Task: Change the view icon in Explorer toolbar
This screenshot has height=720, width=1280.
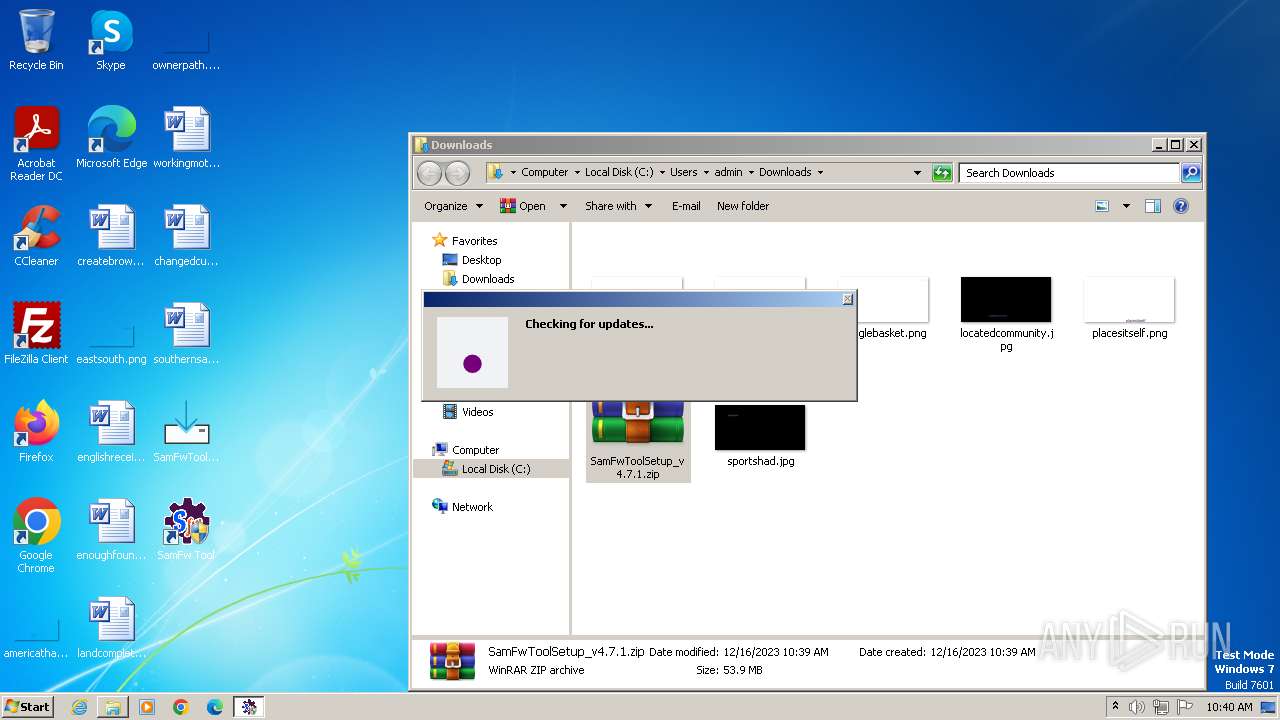Action: tap(1102, 206)
